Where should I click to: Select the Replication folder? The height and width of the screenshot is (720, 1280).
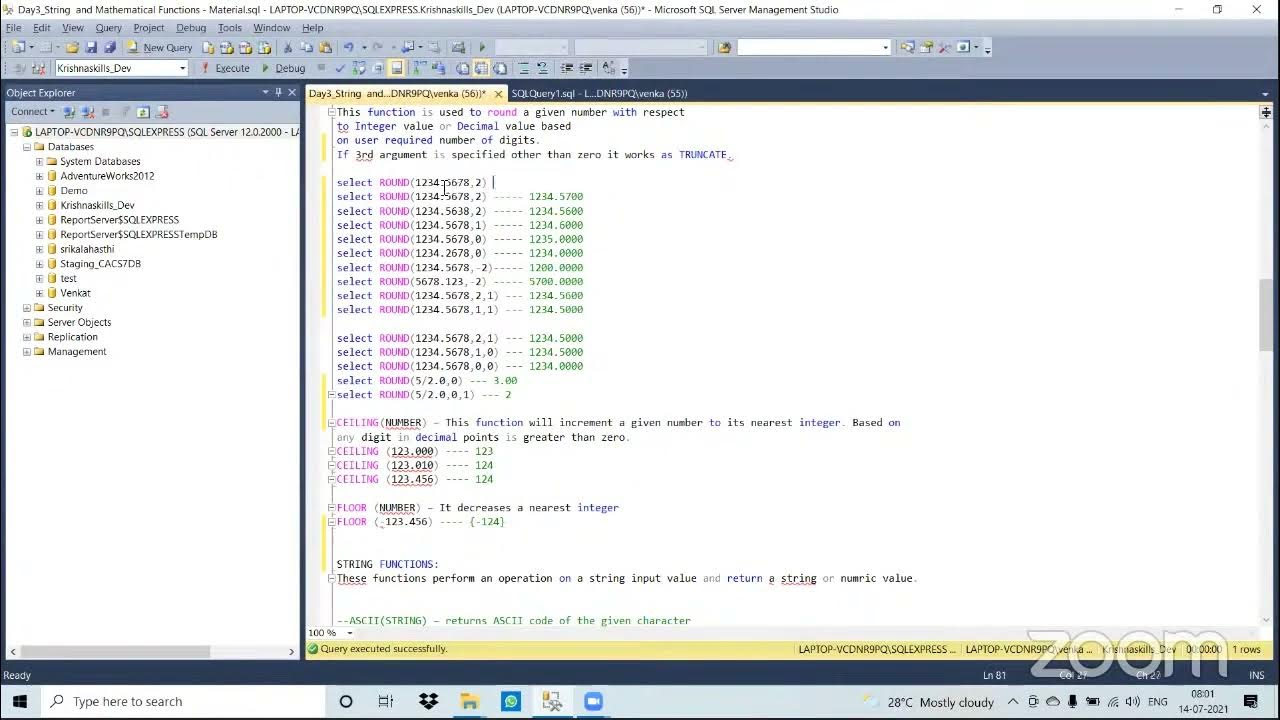point(72,337)
